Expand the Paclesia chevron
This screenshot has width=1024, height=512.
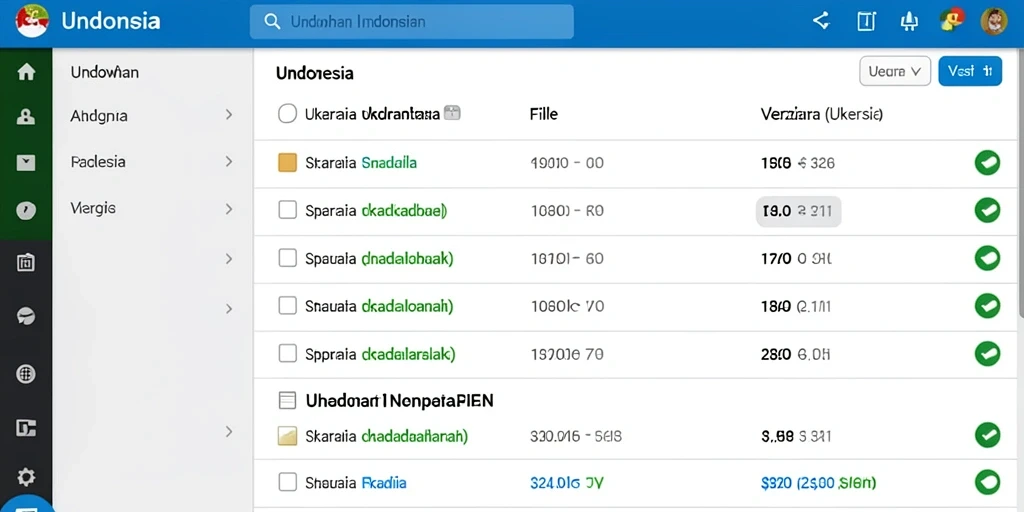coord(229,161)
